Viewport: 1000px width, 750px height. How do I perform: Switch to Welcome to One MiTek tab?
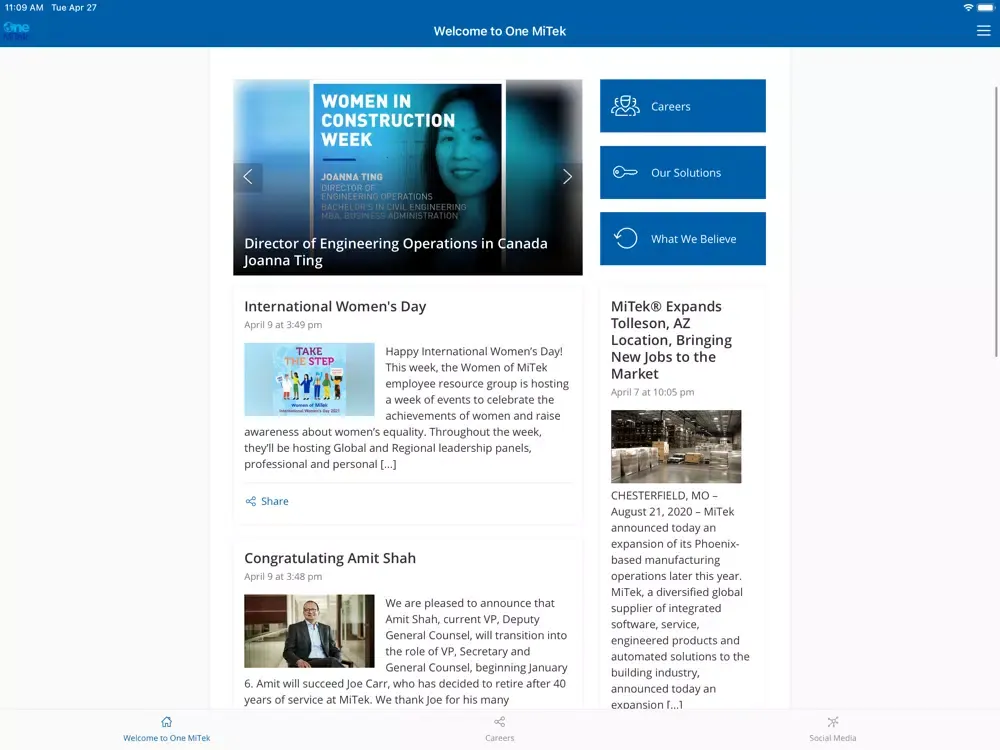pyautogui.click(x=166, y=730)
